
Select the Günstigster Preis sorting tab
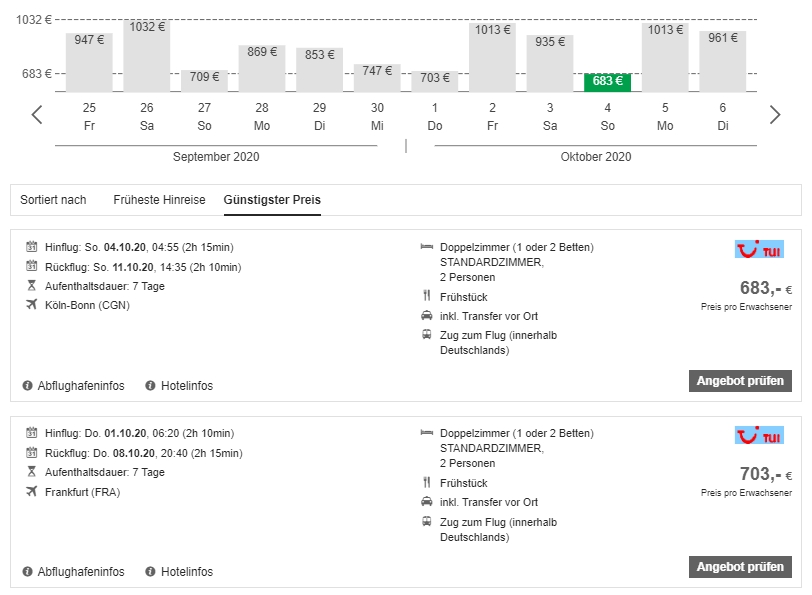(272, 200)
